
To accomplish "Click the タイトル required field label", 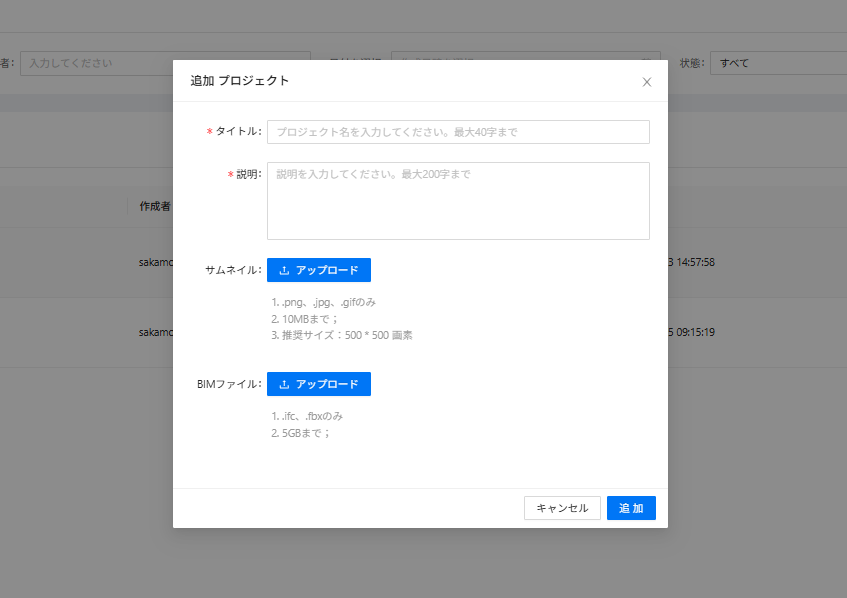I will 238,132.
